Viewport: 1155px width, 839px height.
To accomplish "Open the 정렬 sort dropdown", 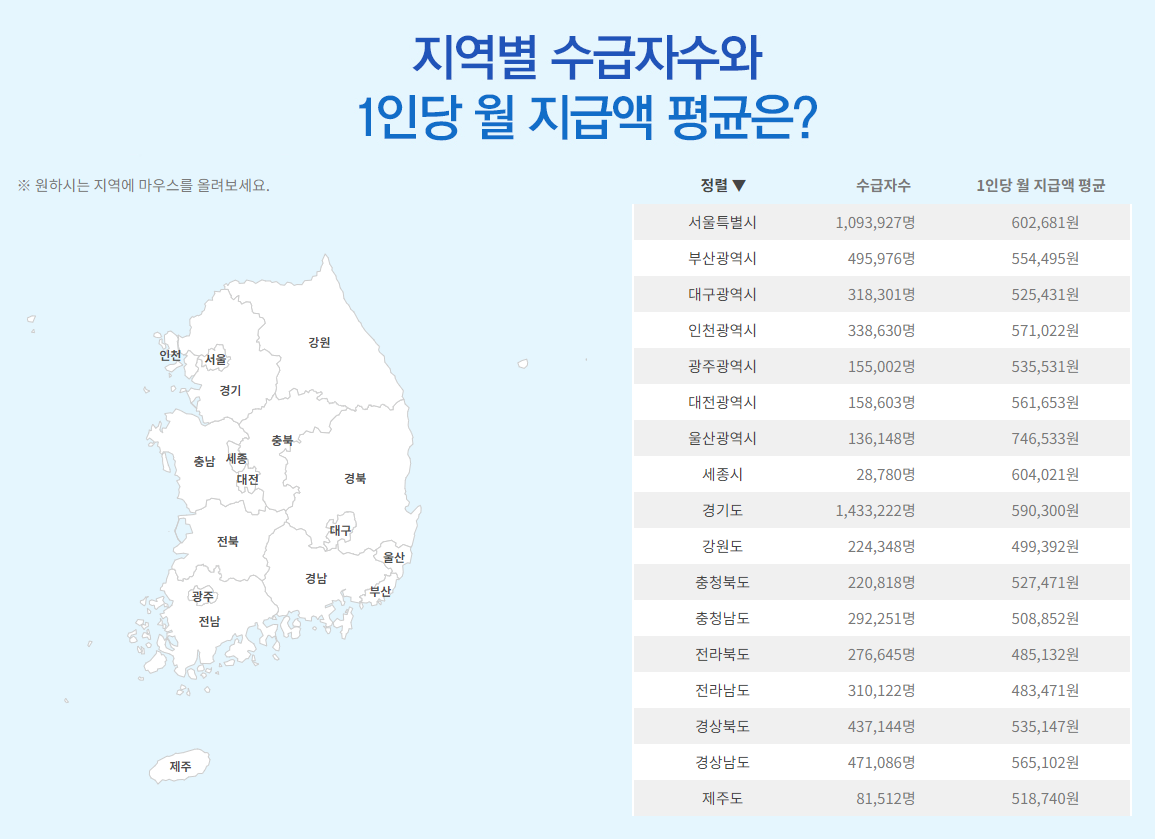I will point(718,186).
